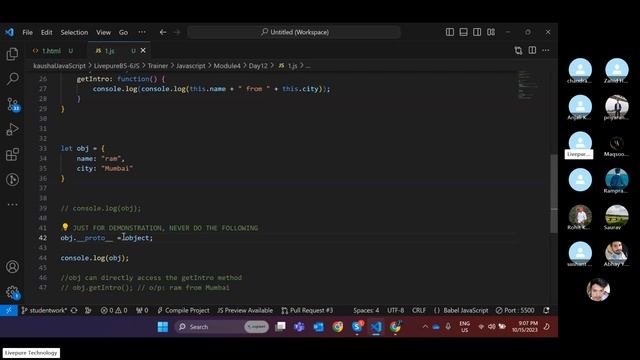Click the Untitled (Workspace) command center search
640x360 pixels.
pyautogui.click(x=294, y=32)
